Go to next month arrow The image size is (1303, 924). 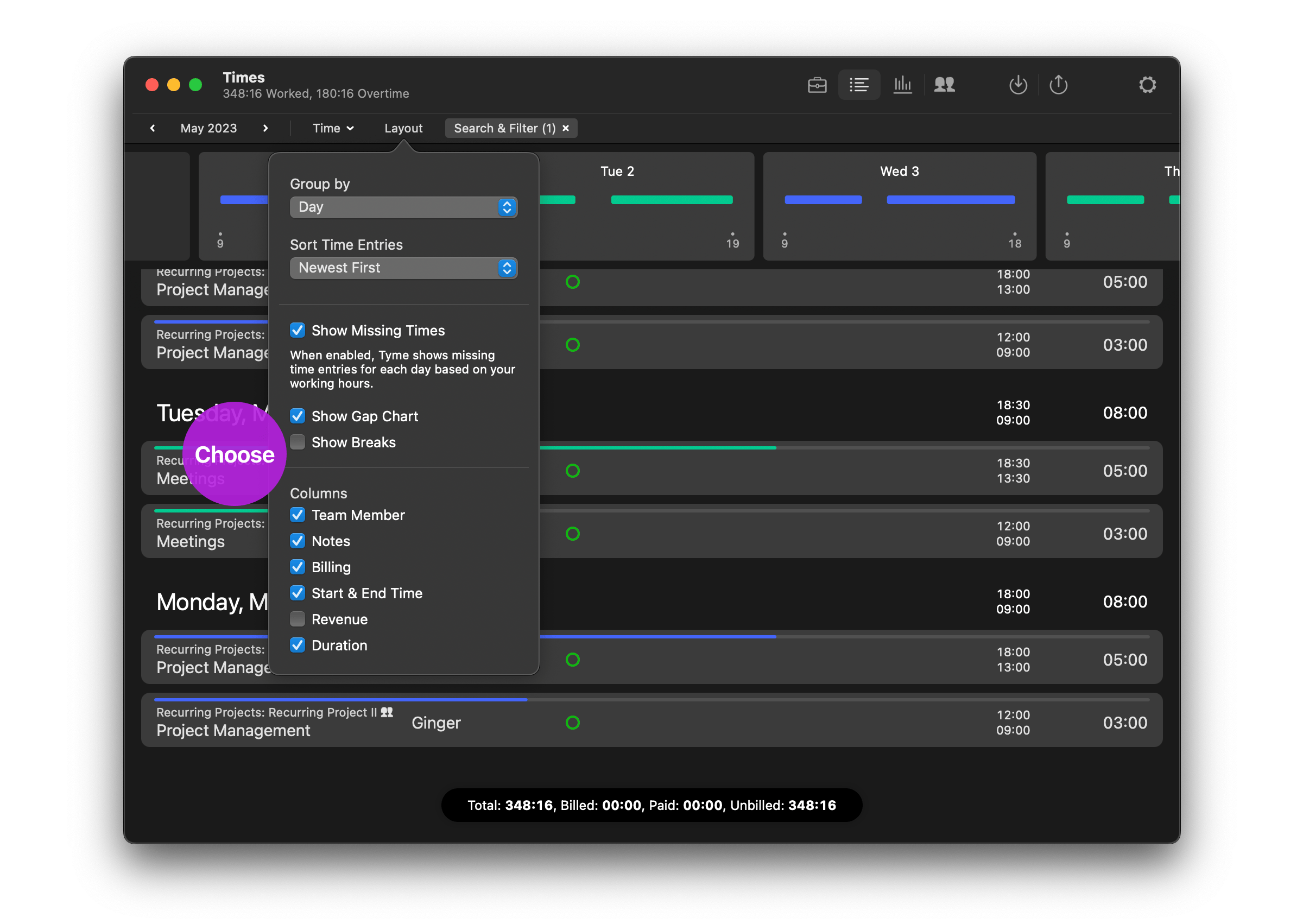(x=265, y=128)
